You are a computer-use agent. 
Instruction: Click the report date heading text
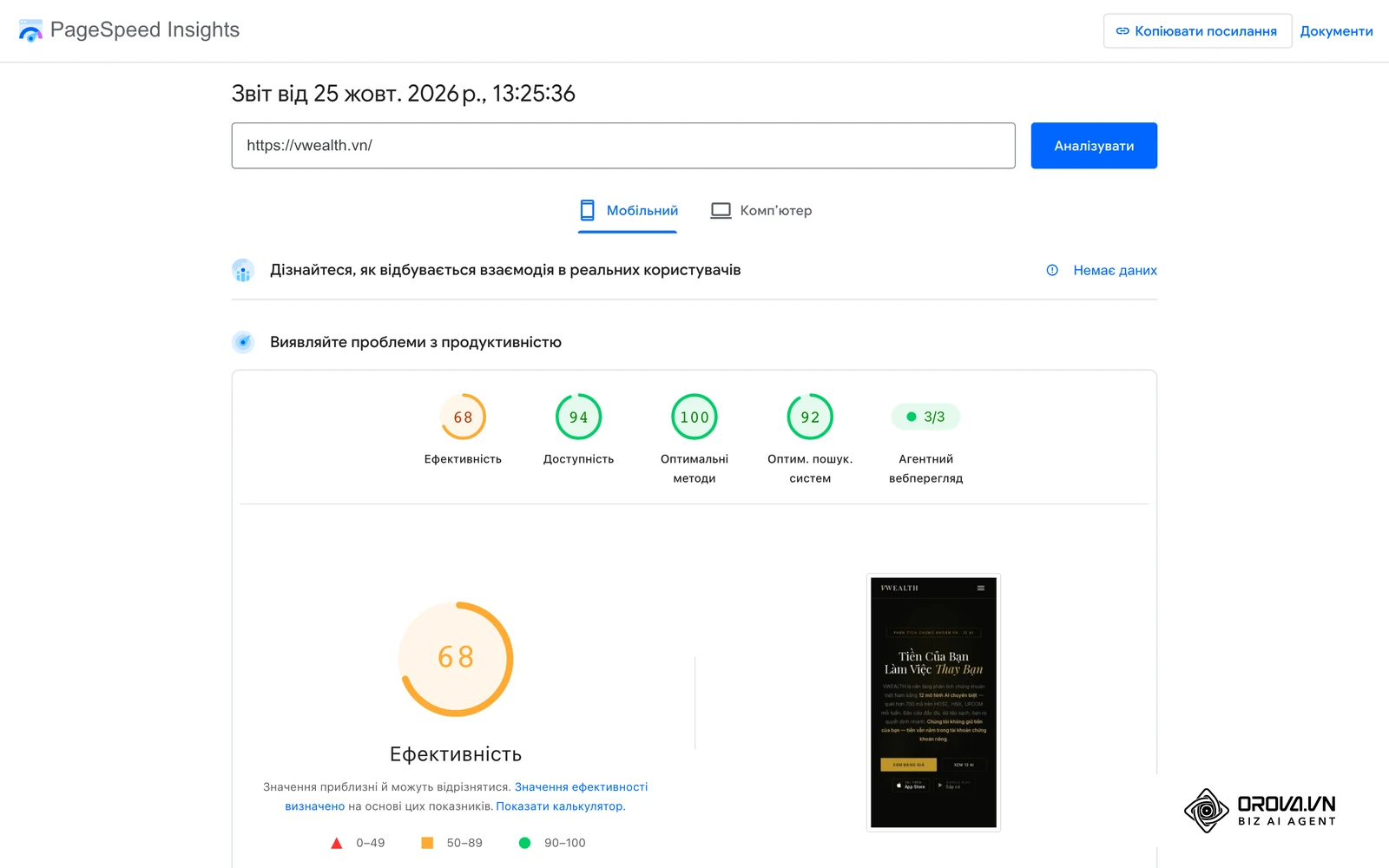(x=404, y=94)
